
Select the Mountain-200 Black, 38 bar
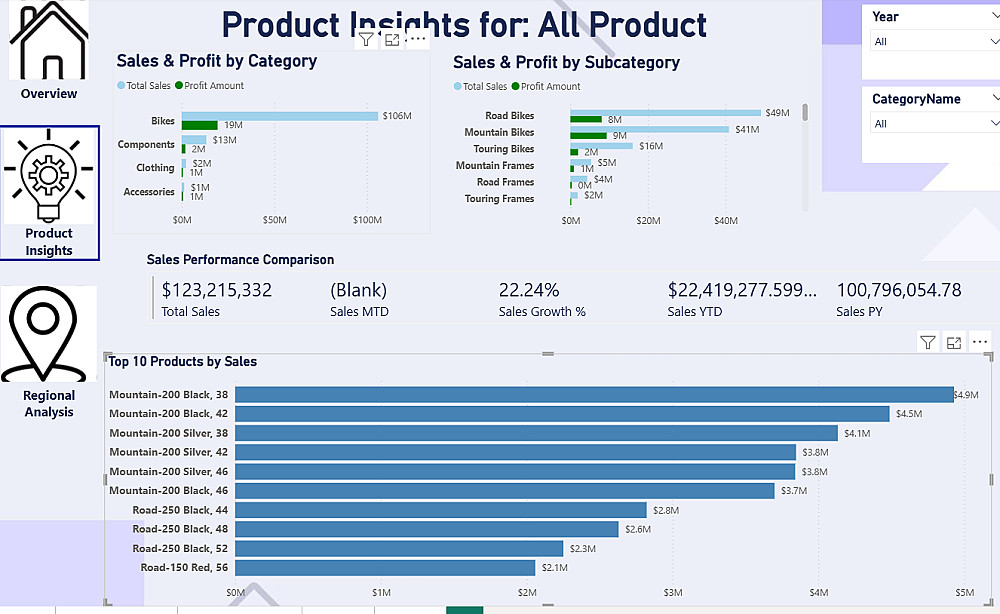594,395
